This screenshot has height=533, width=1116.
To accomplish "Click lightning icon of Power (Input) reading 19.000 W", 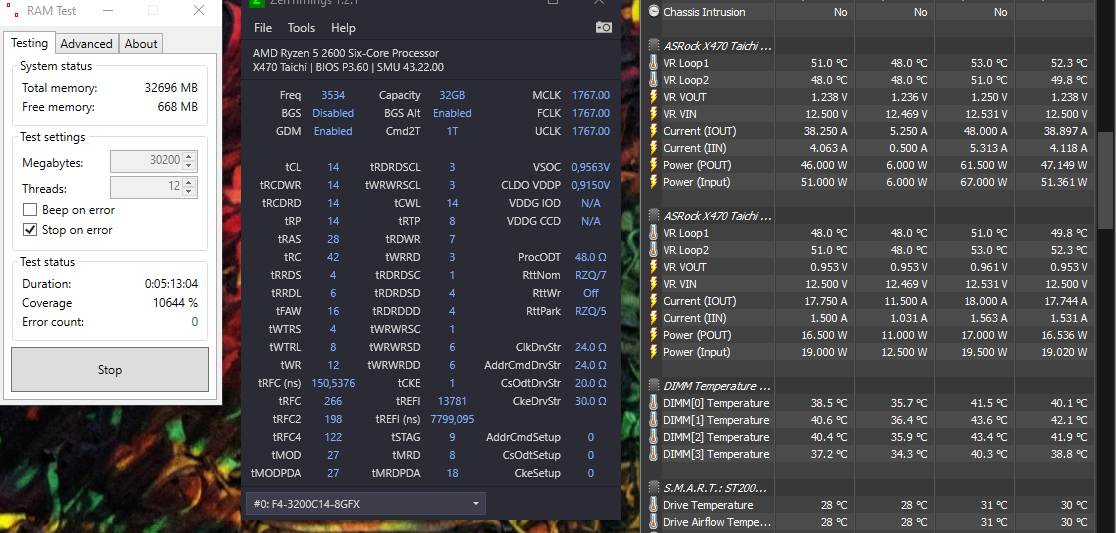I will [654, 352].
